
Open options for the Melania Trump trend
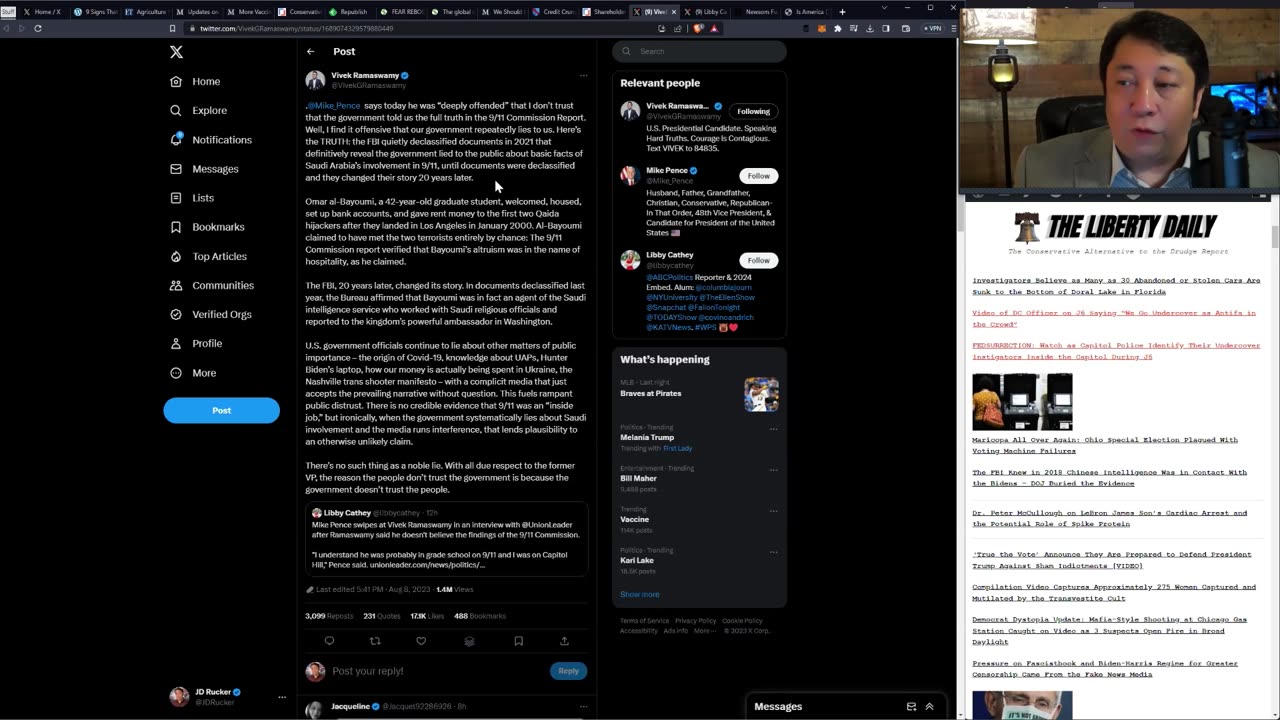click(x=773, y=428)
